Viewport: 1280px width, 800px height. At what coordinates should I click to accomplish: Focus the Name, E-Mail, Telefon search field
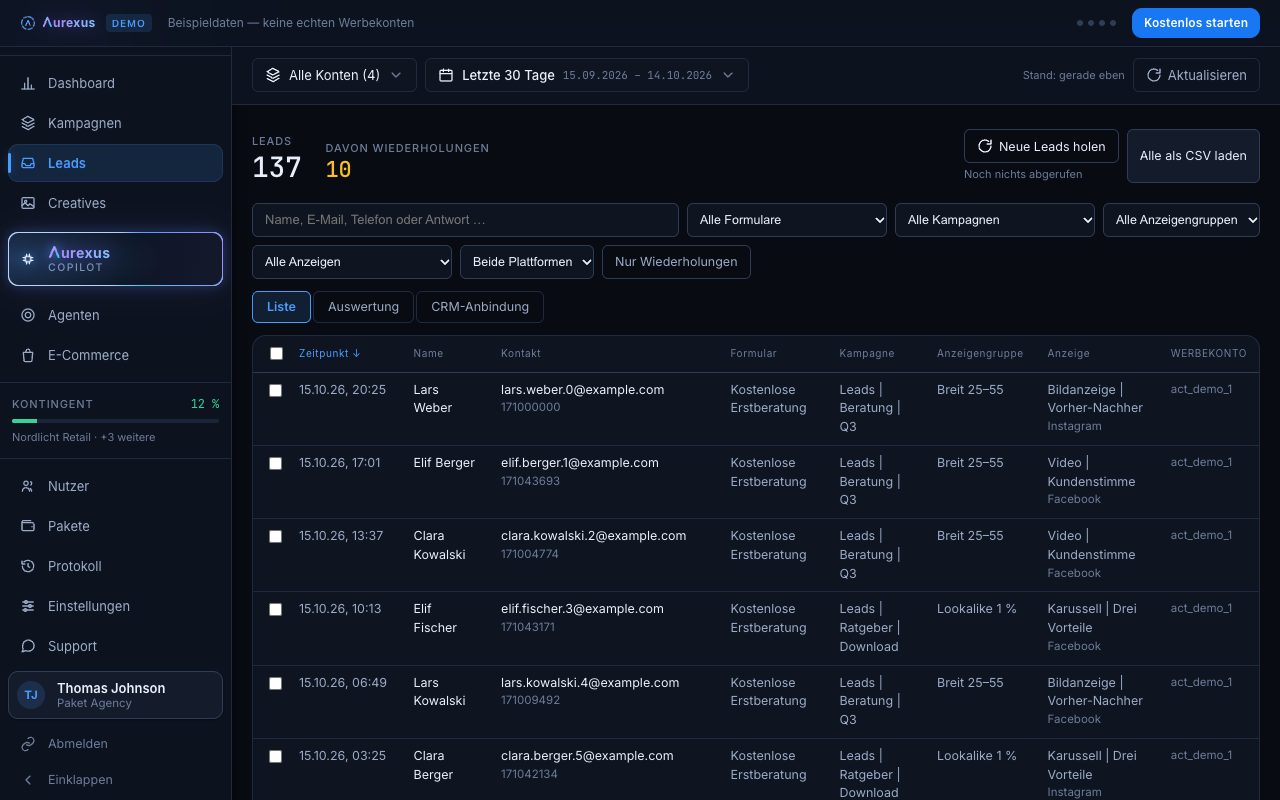tap(465, 220)
